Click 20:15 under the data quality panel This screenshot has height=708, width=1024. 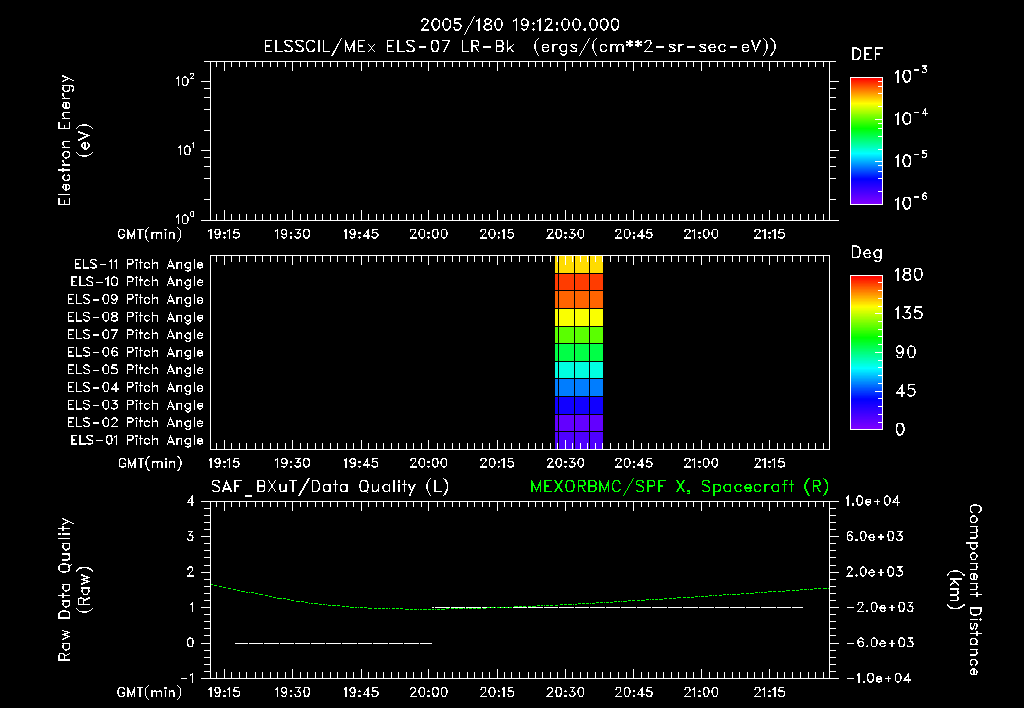click(x=496, y=692)
